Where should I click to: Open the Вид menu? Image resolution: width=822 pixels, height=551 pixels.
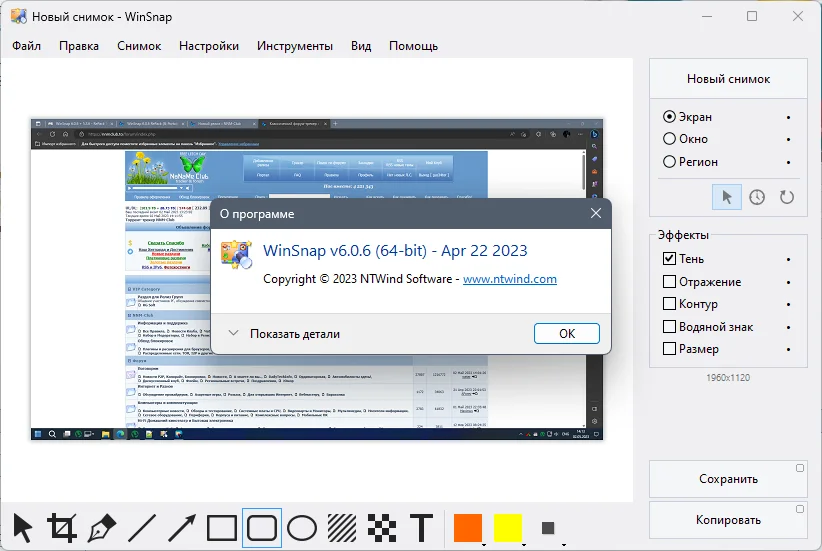(361, 46)
